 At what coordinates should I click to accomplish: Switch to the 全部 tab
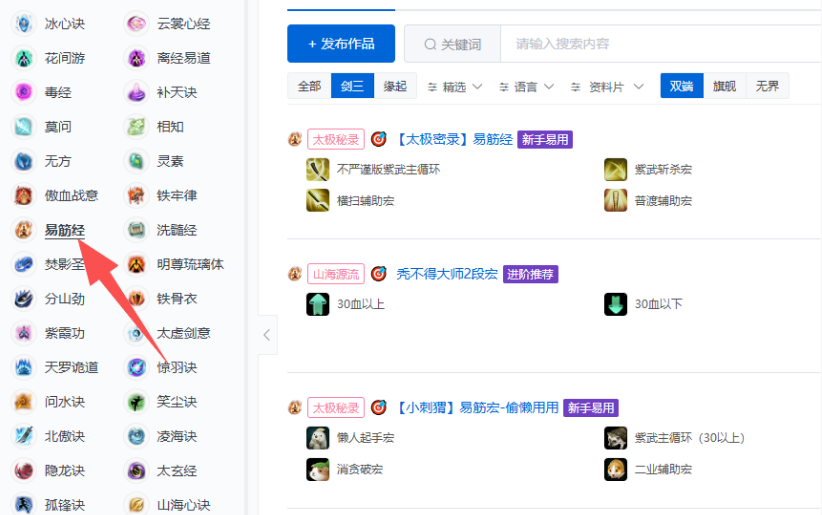(309, 86)
